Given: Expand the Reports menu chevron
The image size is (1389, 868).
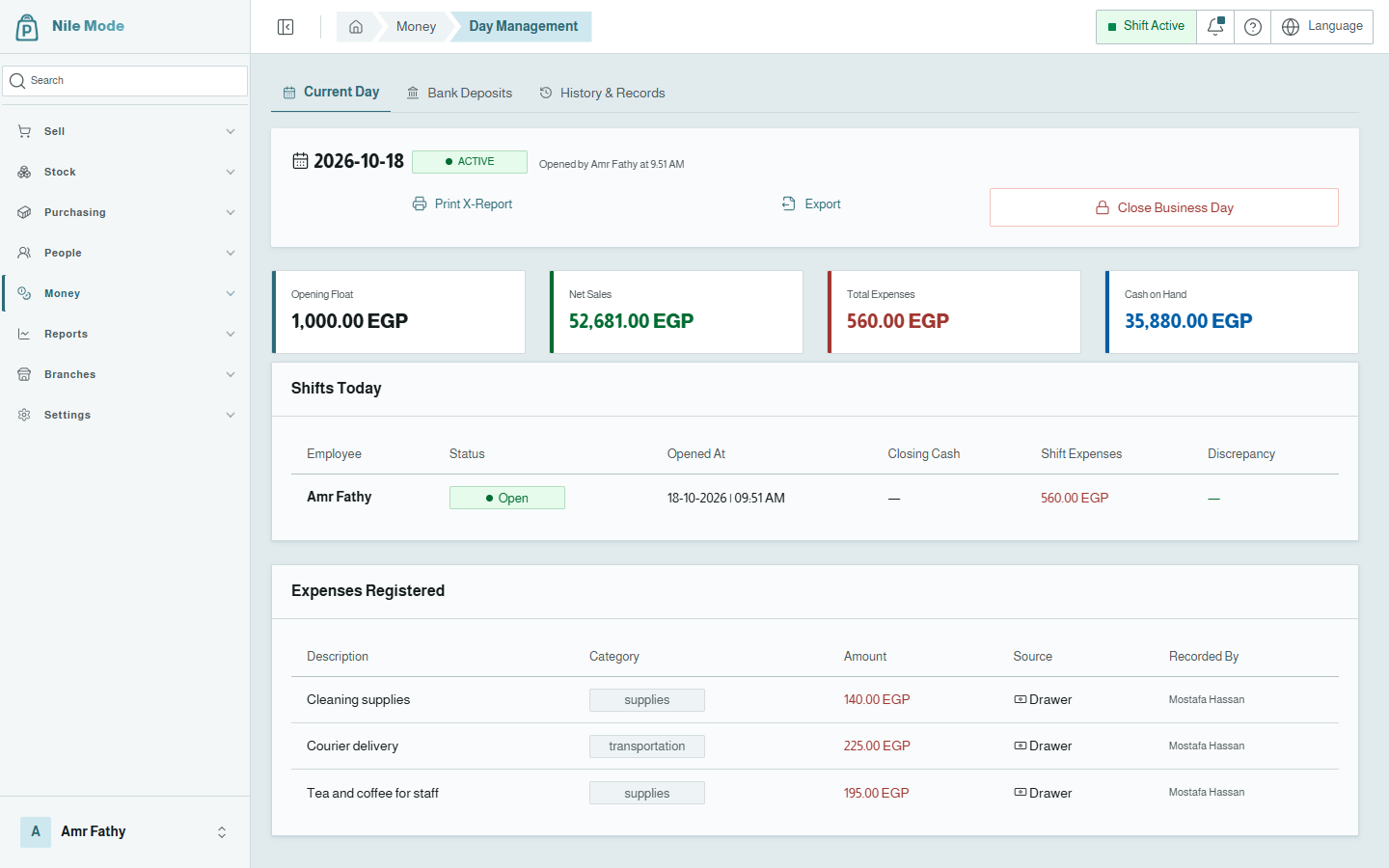Looking at the screenshot, I should click(x=231, y=334).
